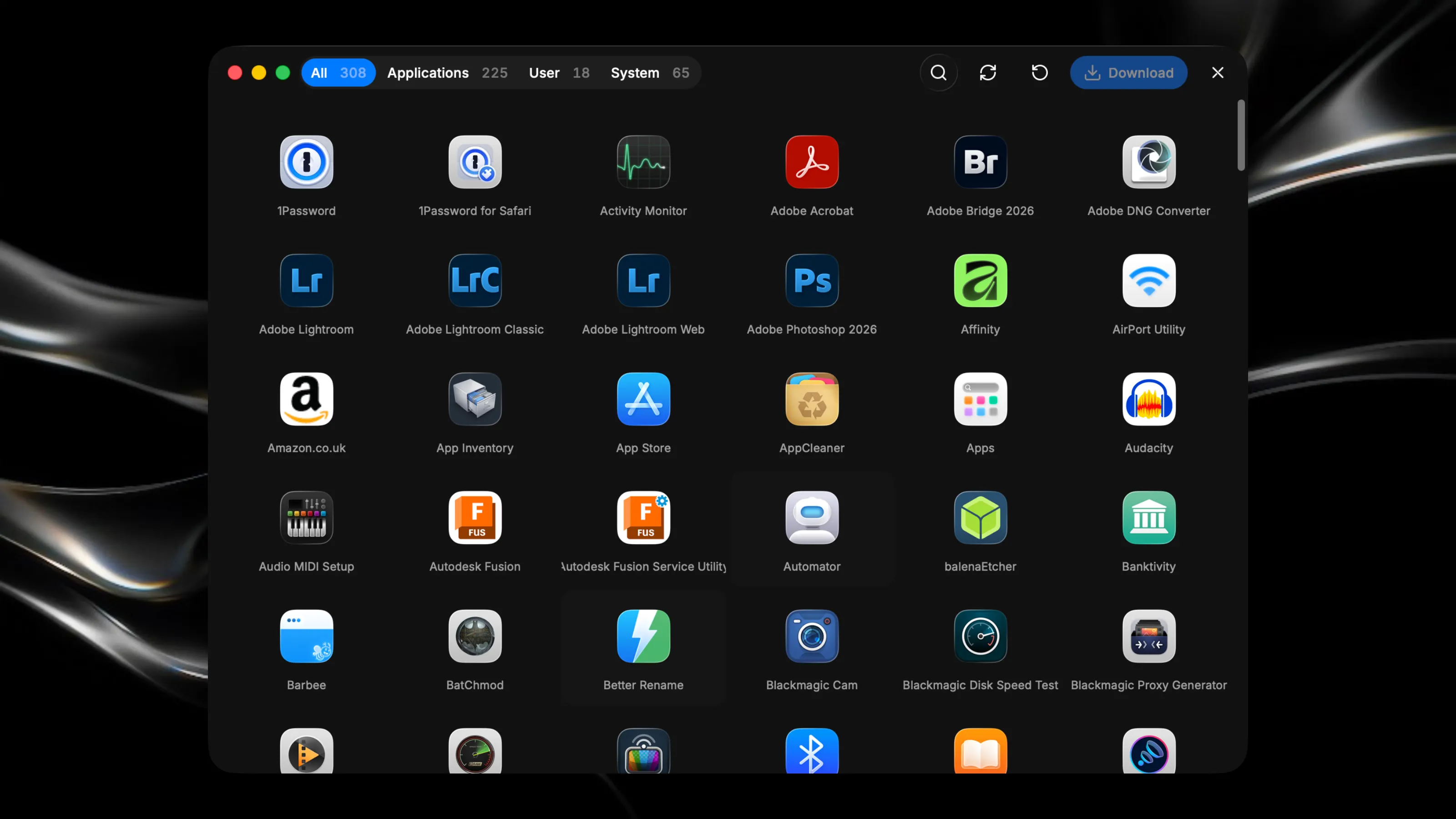The height and width of the screenshot is (819, 1456).
Task: Select the balenaEtcher icon
Action: point(980,518)
